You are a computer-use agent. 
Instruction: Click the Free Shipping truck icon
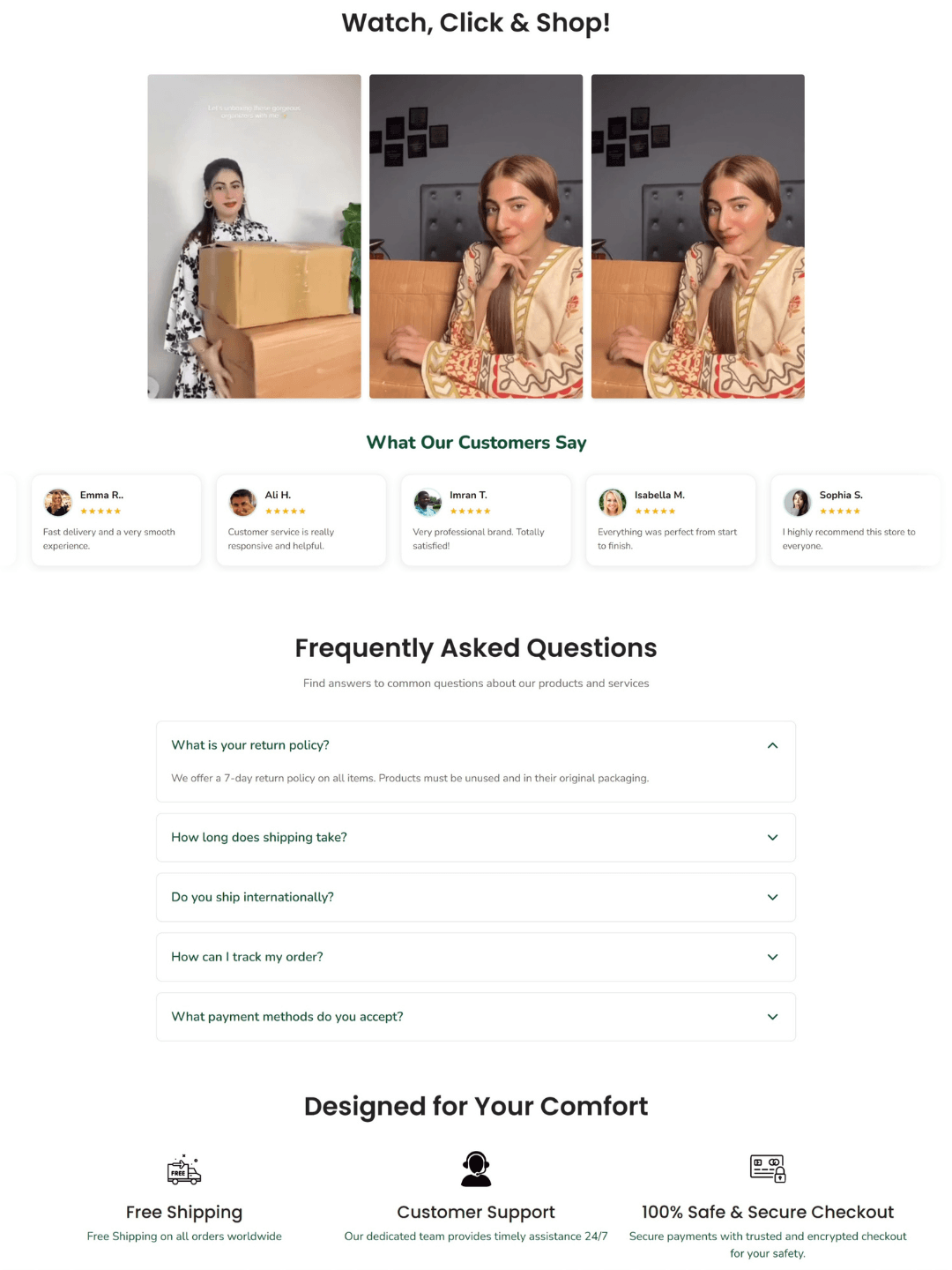[x=184, y=1169]
